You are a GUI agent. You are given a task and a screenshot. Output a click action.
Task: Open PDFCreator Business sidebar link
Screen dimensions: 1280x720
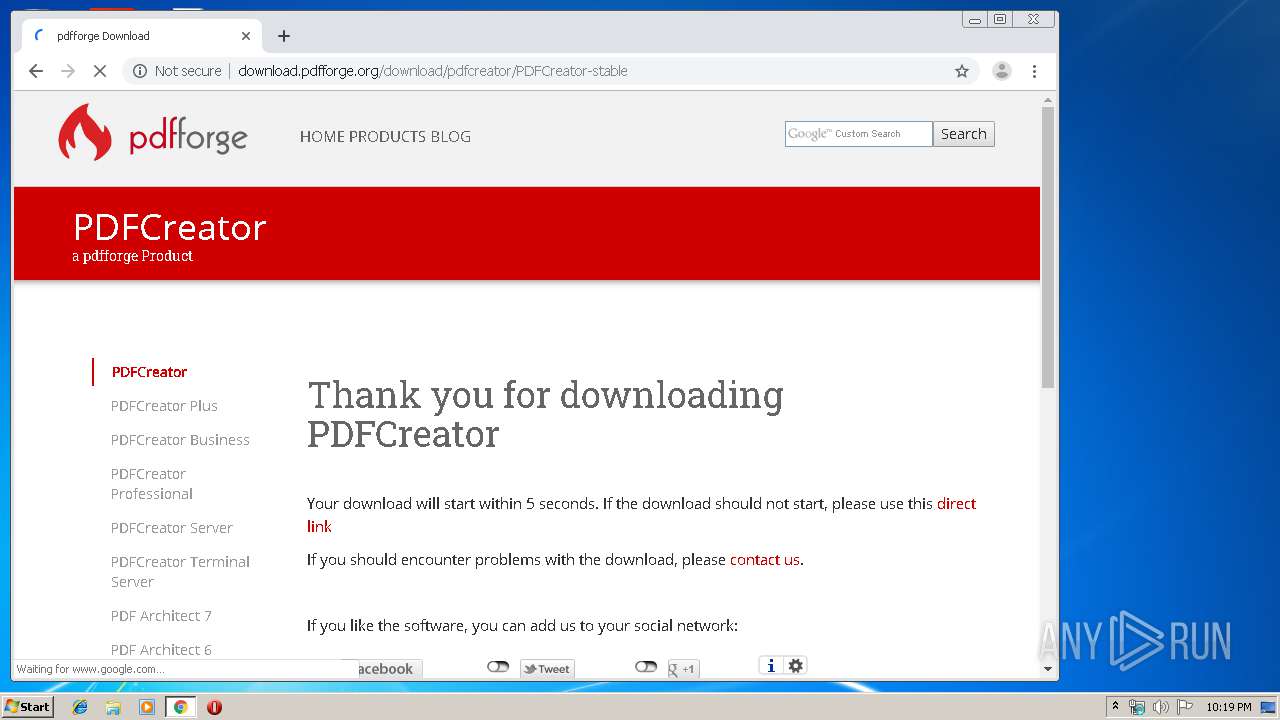(180, 440)
